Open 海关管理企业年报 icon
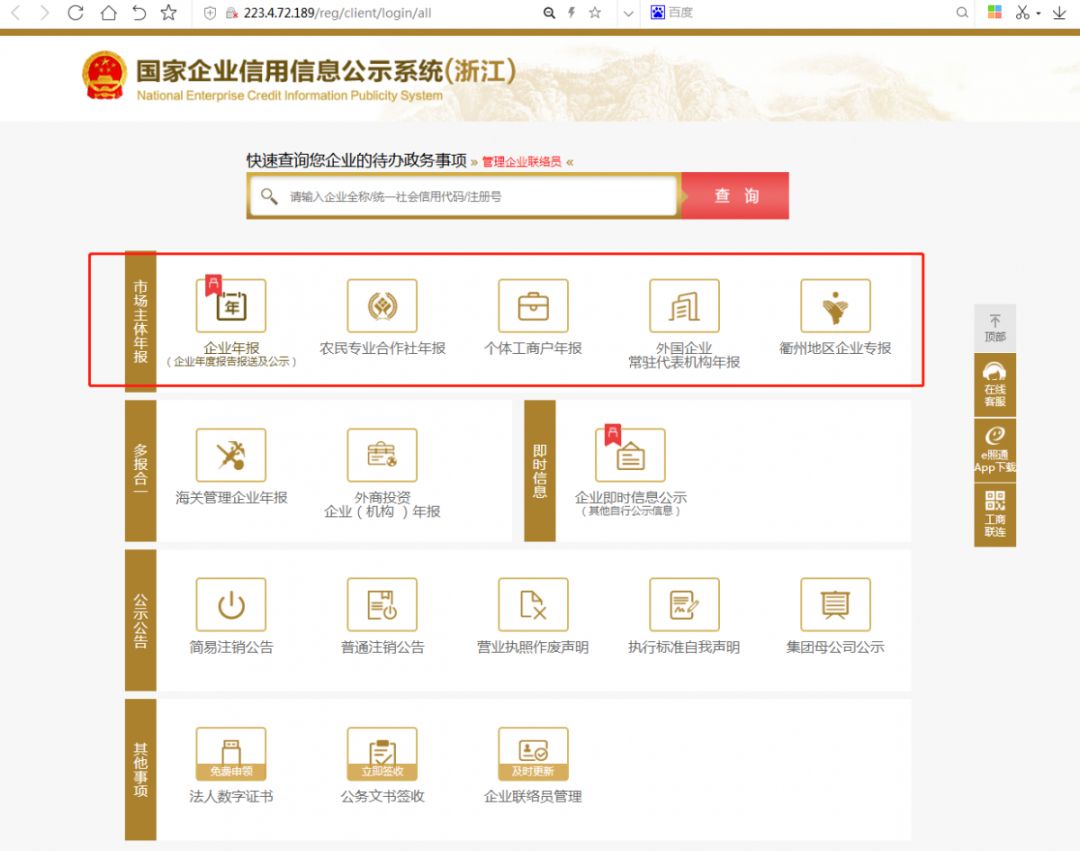 coord(231,455)
